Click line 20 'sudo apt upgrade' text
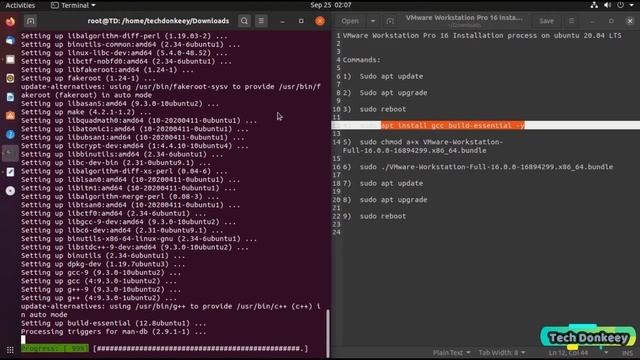Viewport: 640px width, 360px height. tap(393, 200)
